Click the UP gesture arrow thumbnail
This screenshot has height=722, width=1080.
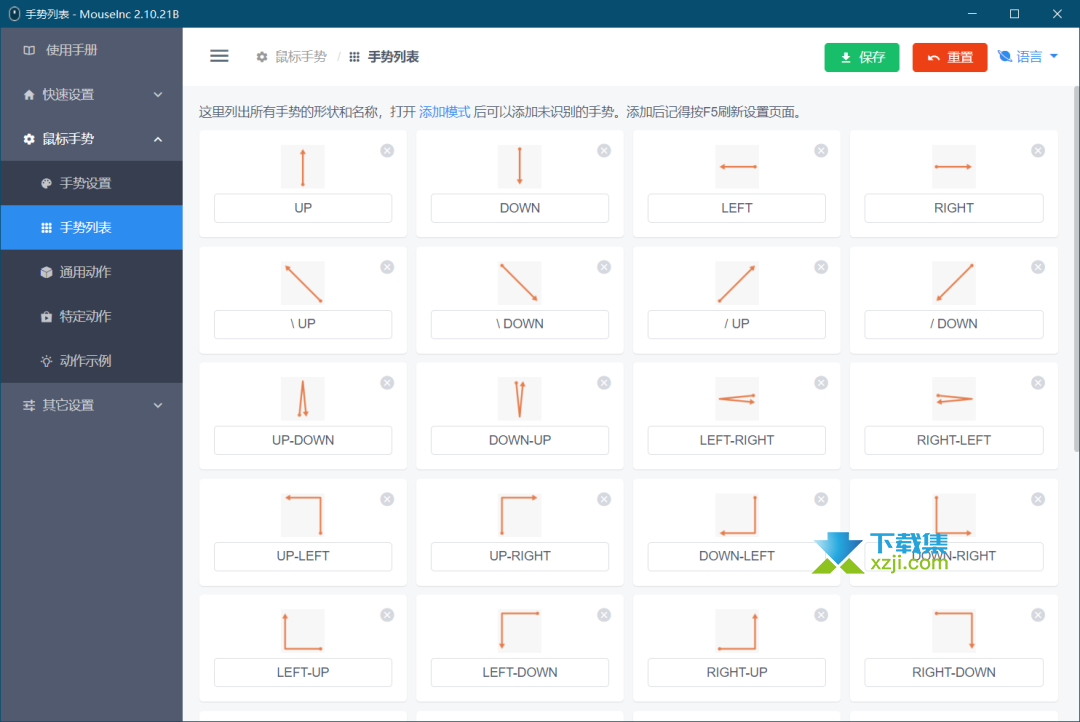[302, 167]
